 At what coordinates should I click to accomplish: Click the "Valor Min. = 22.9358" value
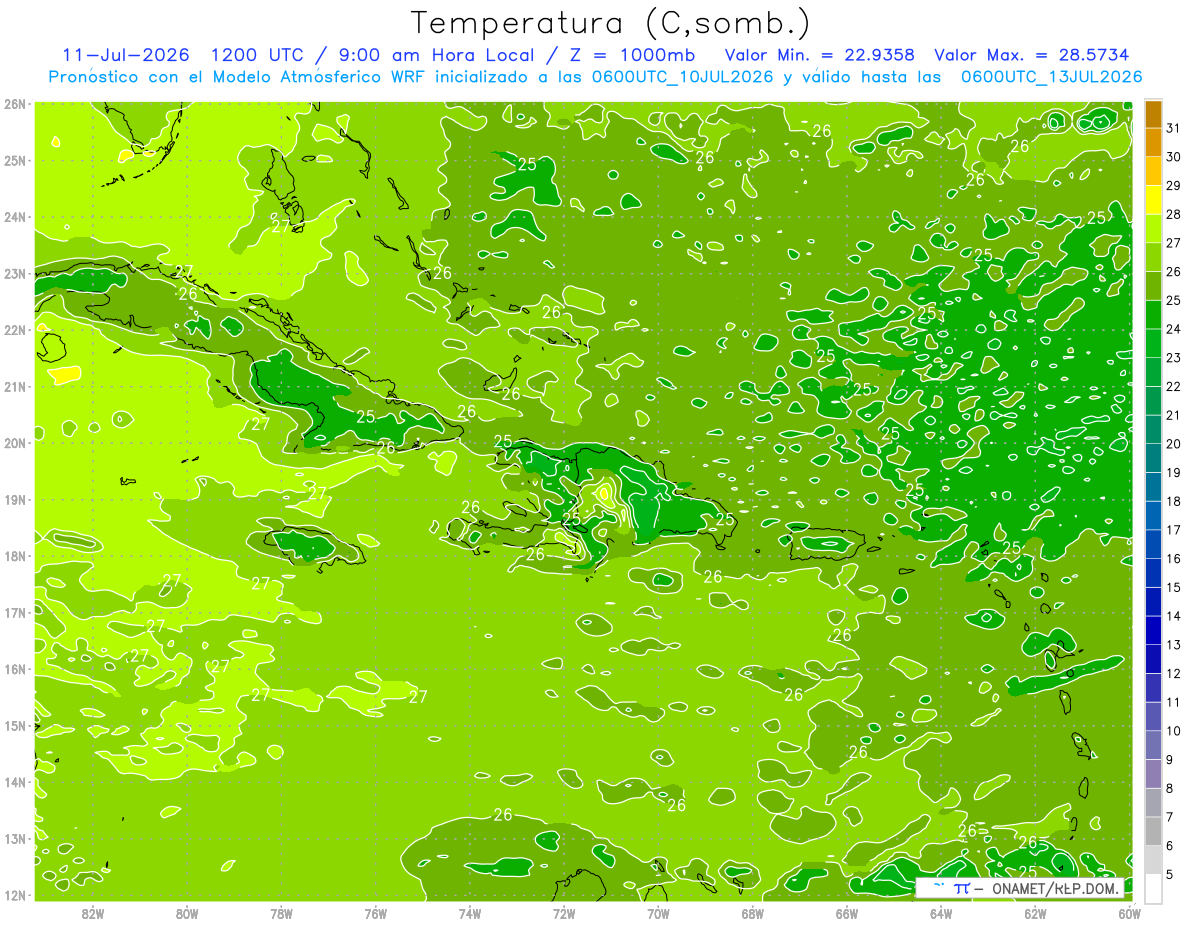pos(820,54)
